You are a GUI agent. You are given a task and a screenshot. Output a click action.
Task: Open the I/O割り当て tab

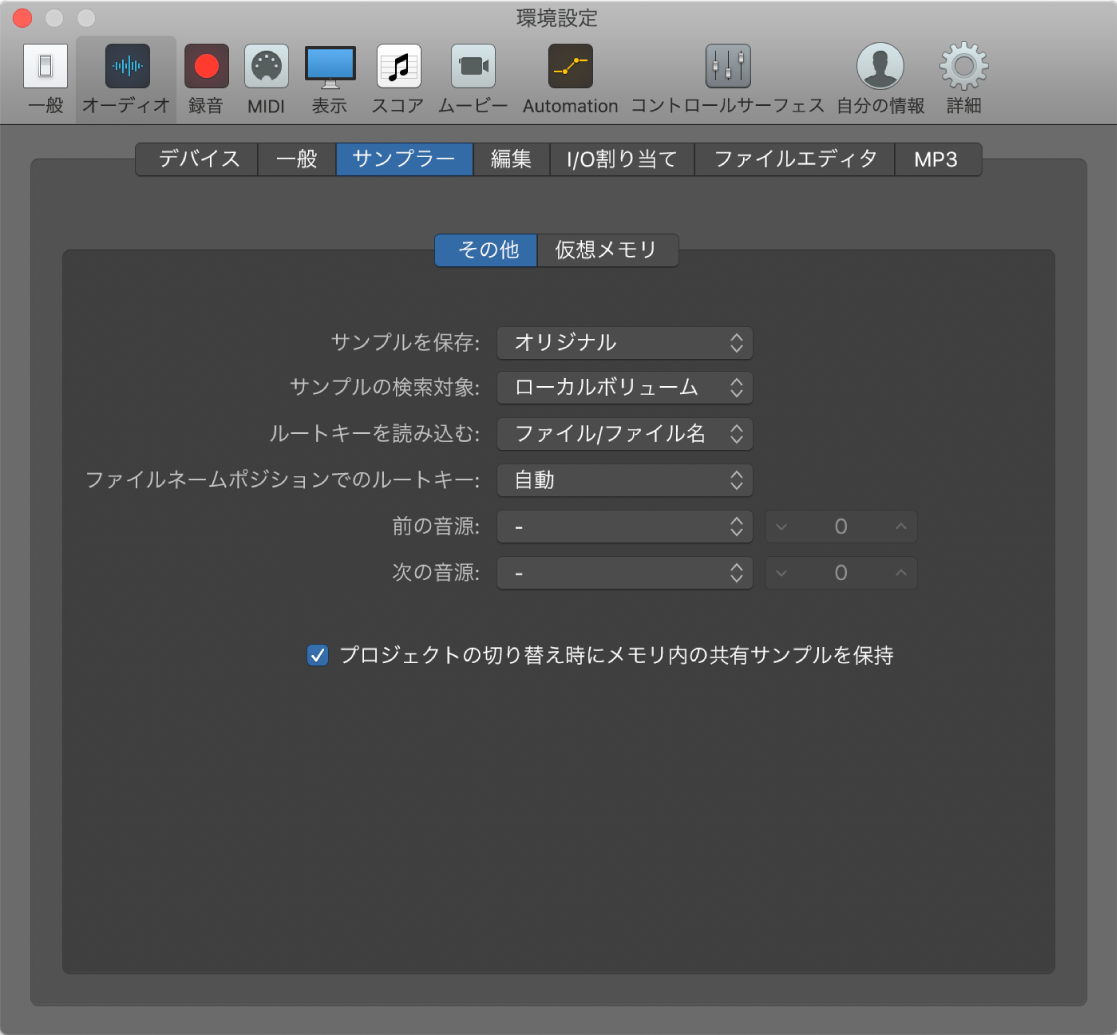pos(621,159)
